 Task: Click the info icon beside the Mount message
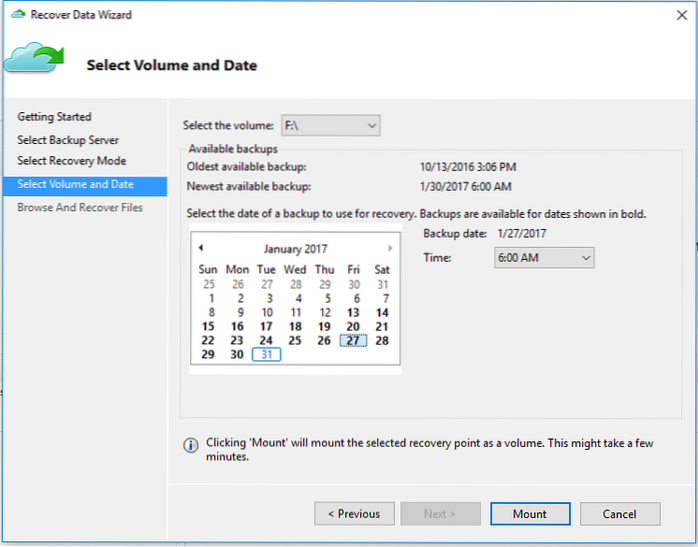191,445
